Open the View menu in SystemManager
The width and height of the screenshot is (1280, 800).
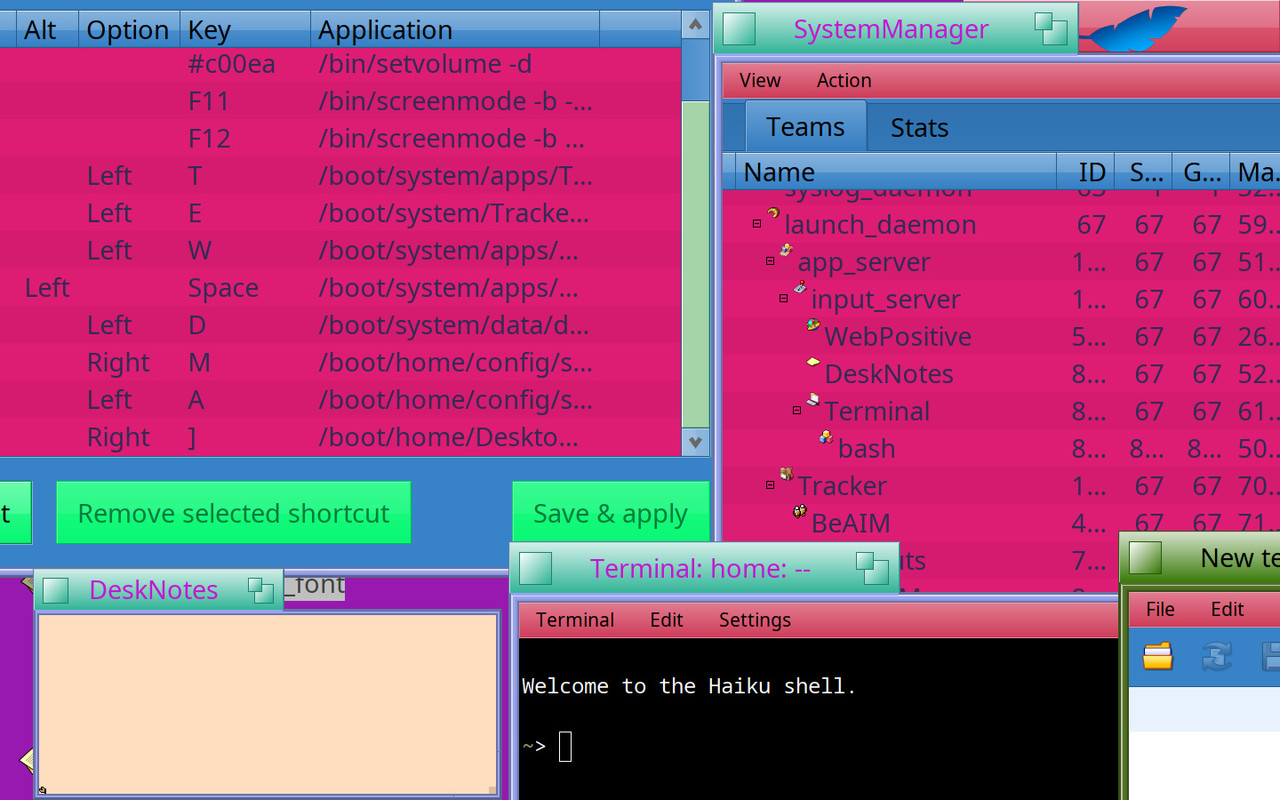tap(760, 81)
